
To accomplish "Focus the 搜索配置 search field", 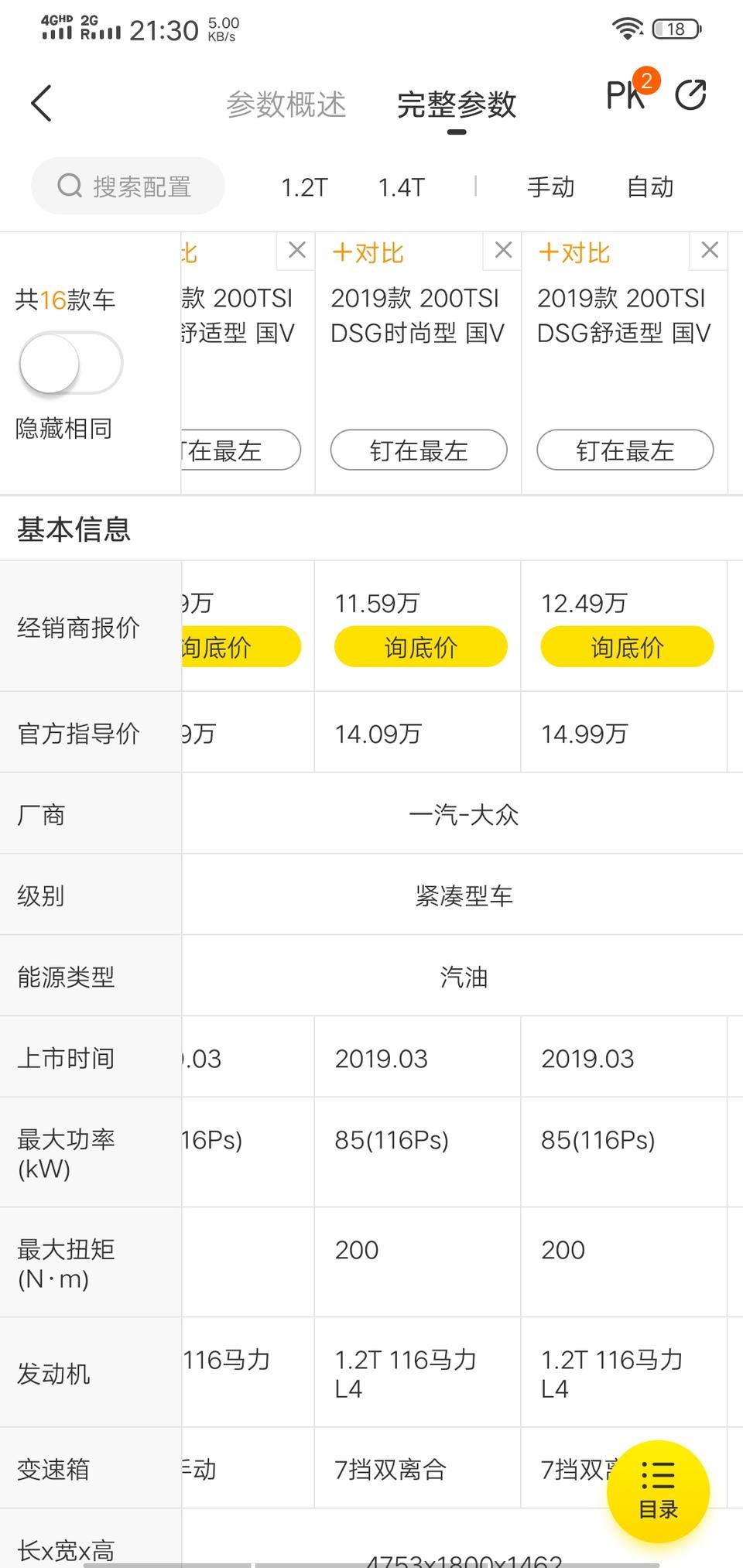I will [x=128, y=186].
